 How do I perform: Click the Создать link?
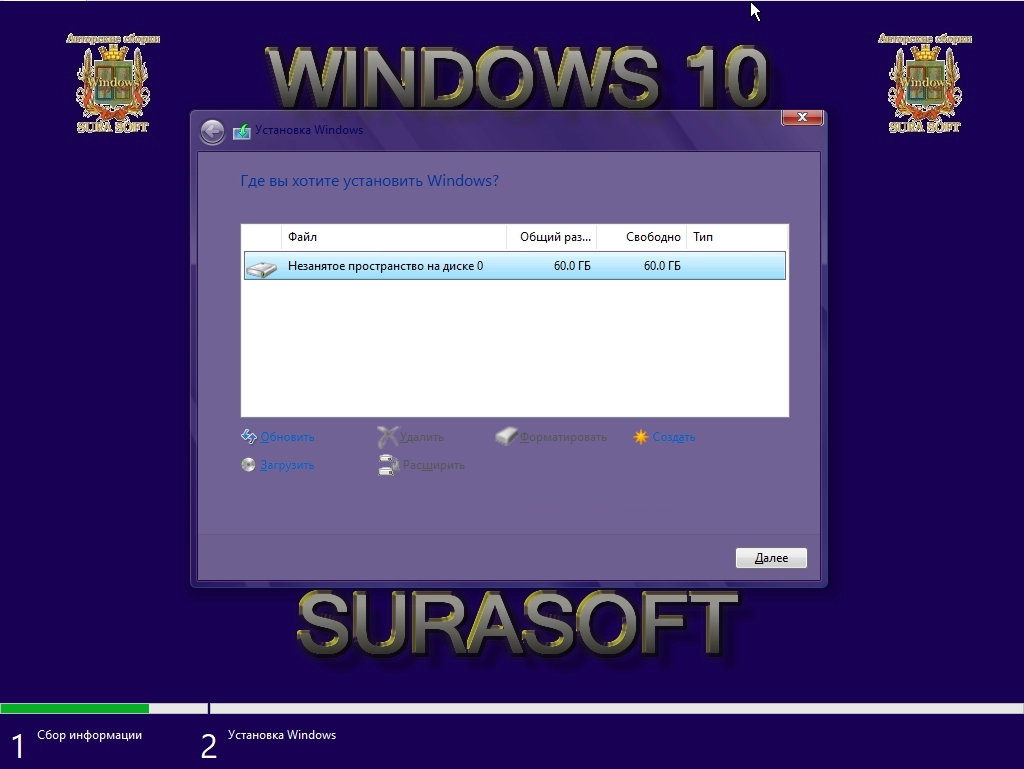(x=673, y=437)
